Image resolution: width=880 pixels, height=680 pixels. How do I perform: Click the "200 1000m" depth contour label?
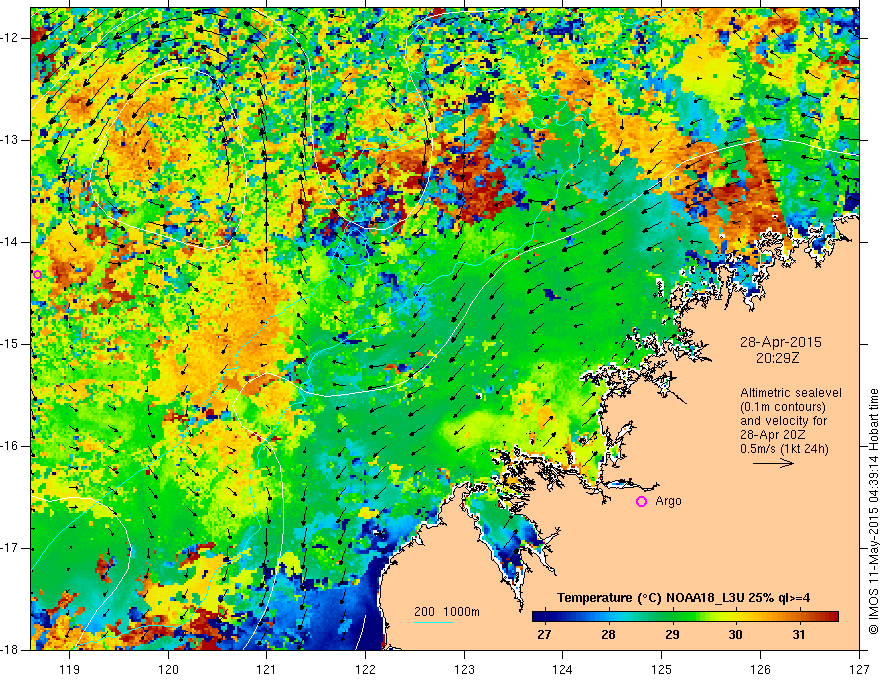(447, 612)
